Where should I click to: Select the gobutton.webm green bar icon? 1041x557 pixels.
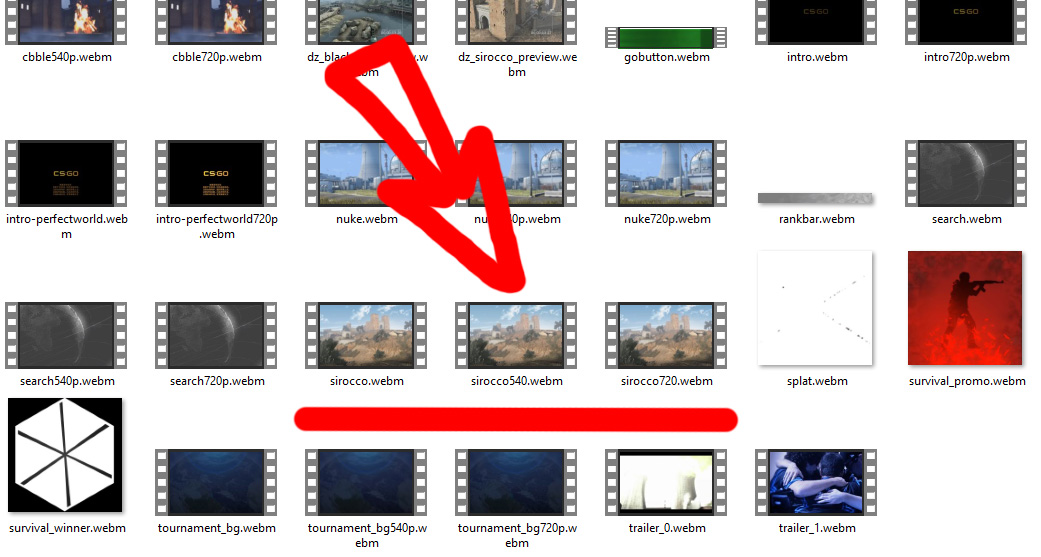(666, 38)
